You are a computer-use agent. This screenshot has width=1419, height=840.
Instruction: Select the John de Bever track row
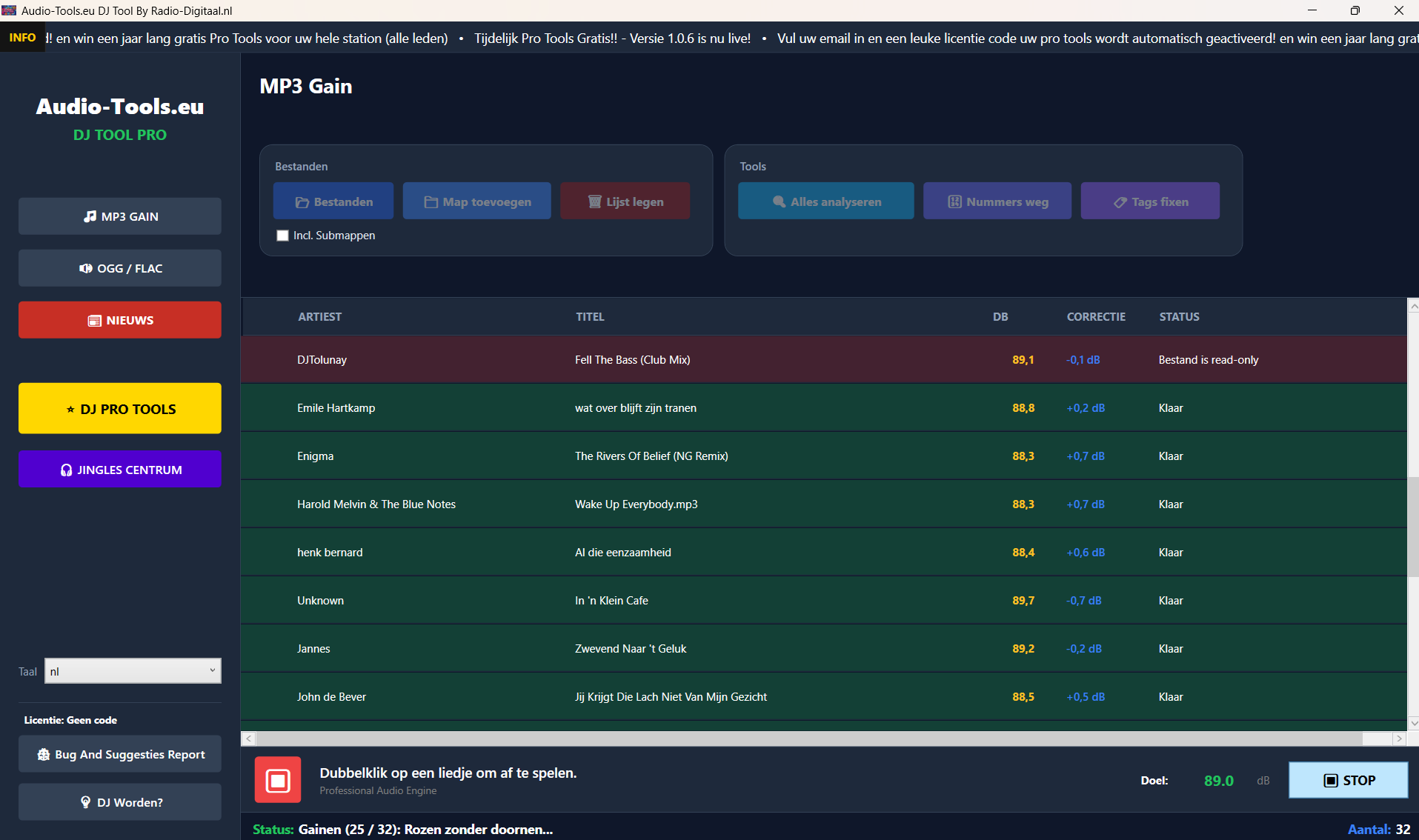(824, 697)
